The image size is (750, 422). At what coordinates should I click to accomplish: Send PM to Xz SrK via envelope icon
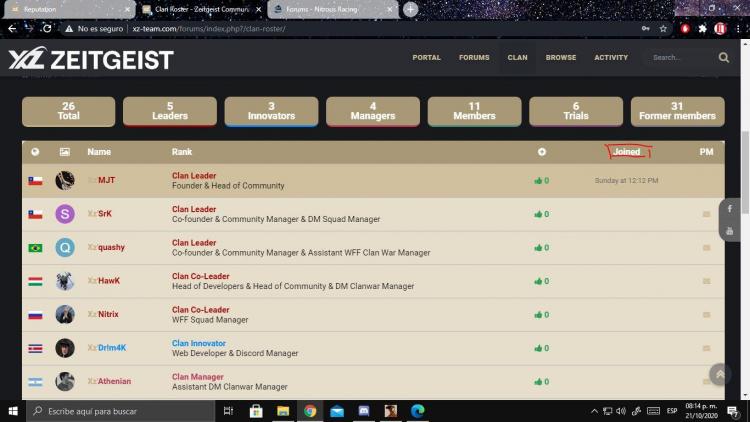click(707, 215)
